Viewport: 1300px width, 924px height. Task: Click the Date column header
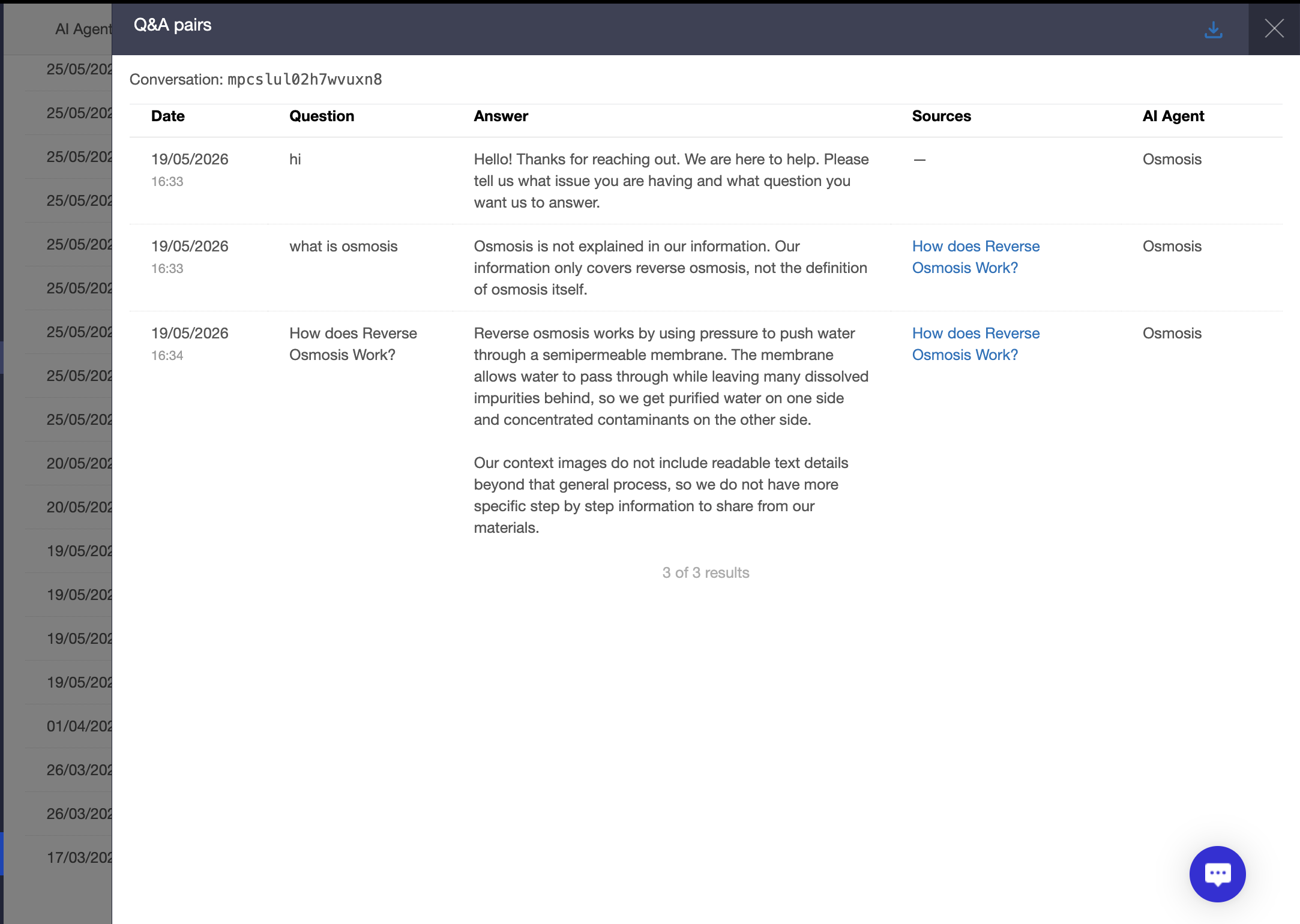point(167,116)
